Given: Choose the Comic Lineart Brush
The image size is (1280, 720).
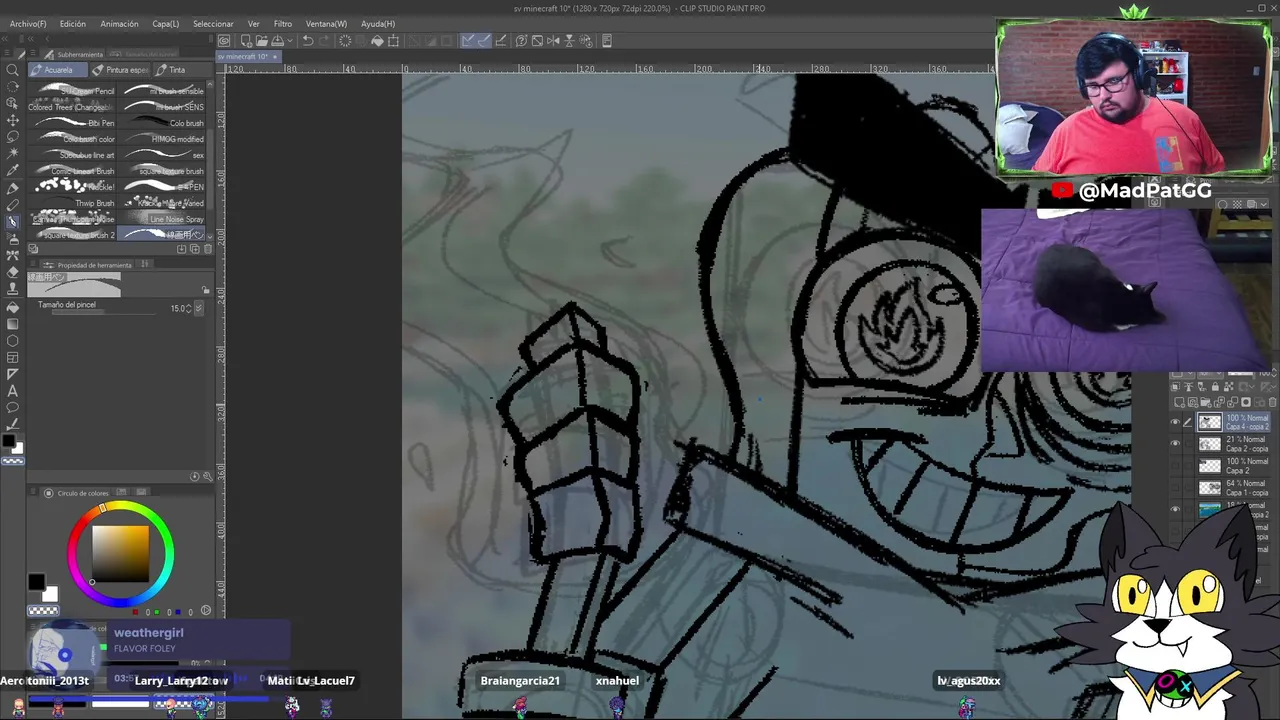Looking at the screenshot, I should (73, 171).
